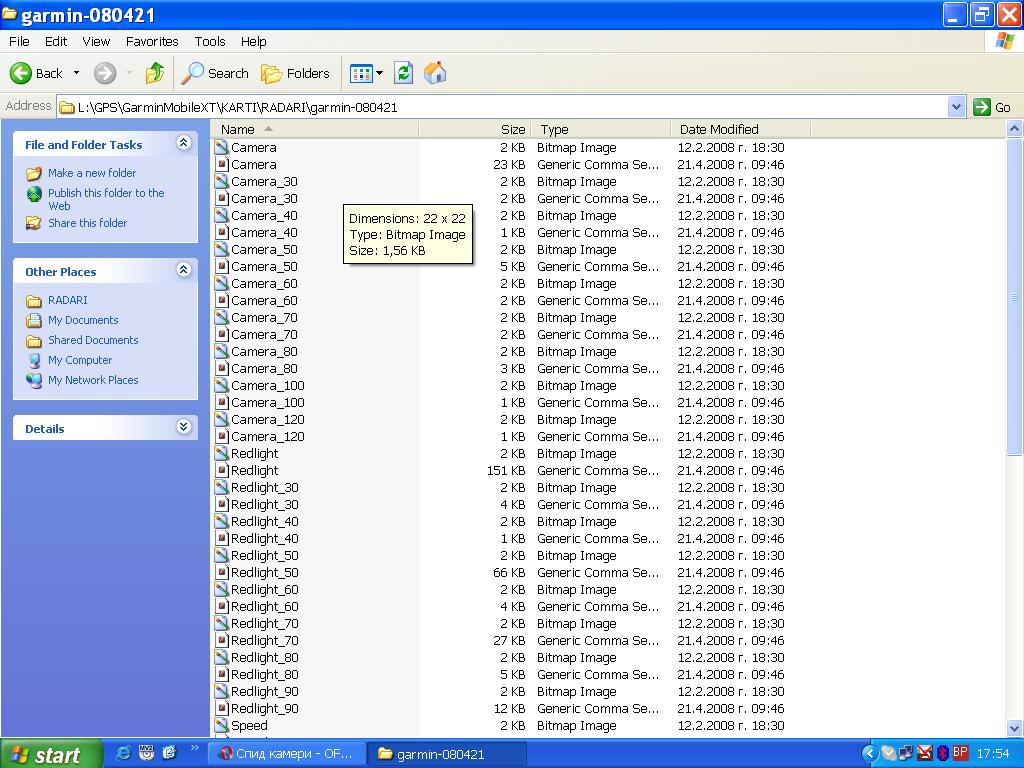Sort files by the Date Modified column header

tap(719, 129)
